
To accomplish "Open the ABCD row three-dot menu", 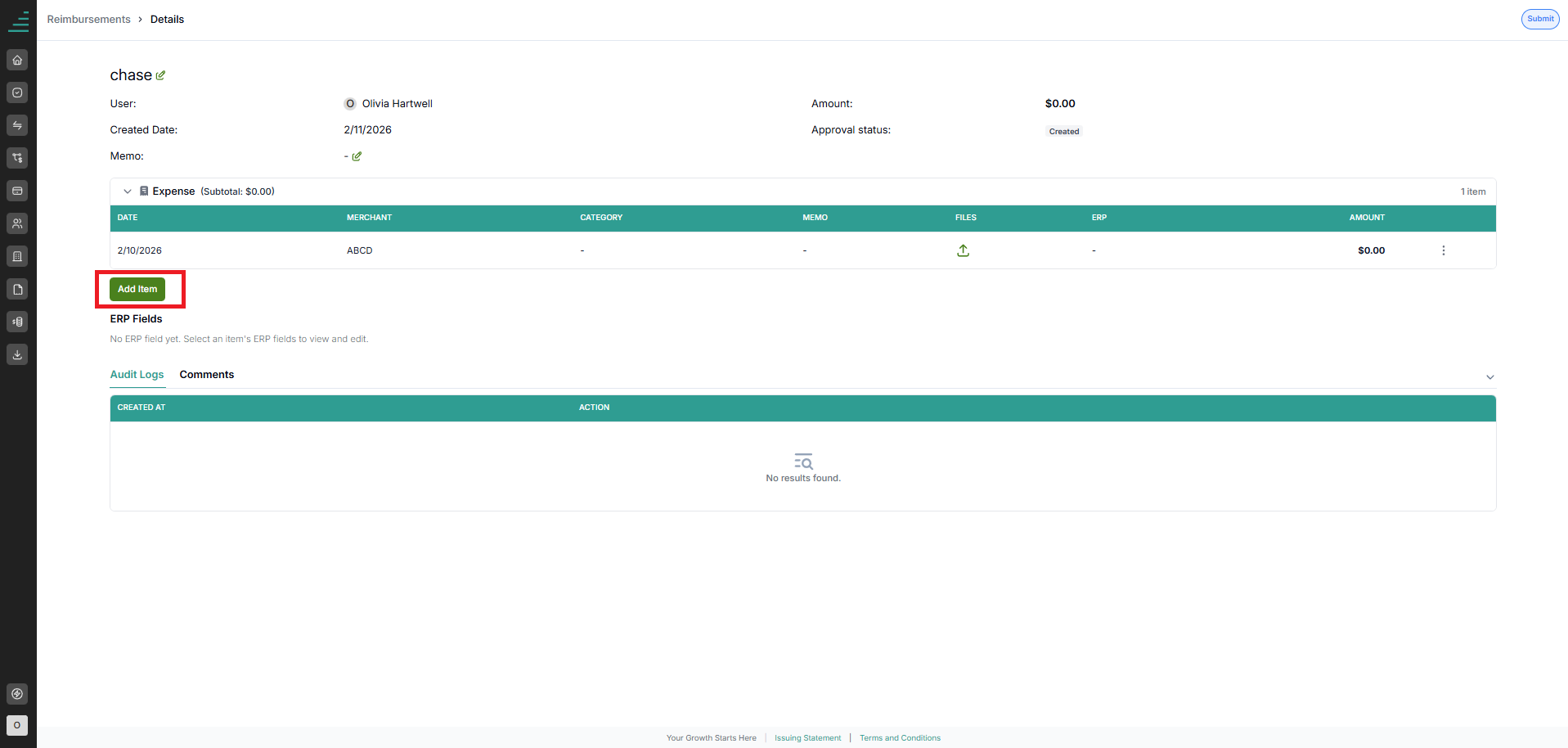I will 1443,250.
